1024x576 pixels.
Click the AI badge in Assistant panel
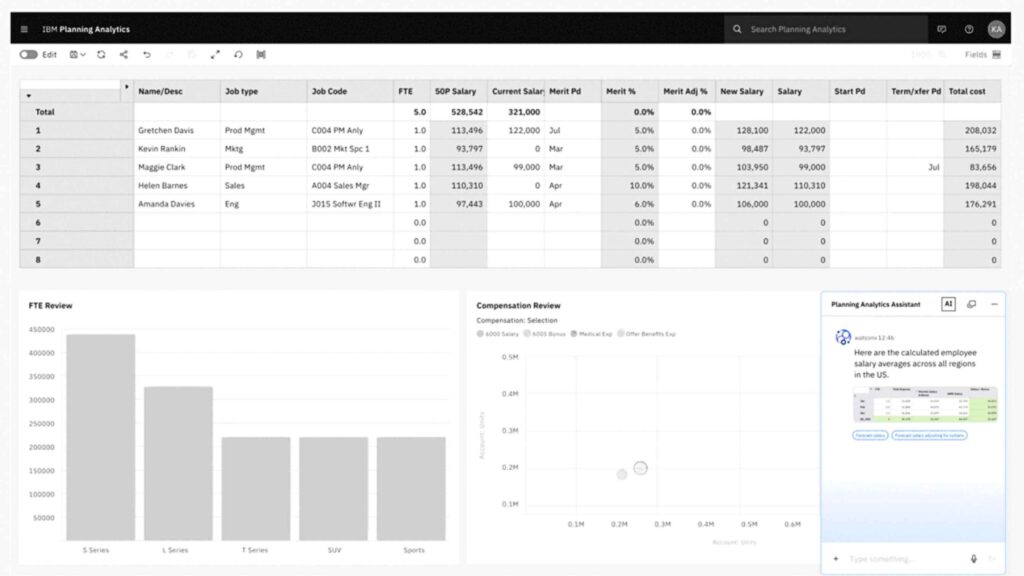pyautogui.click(x=948, y=304)
